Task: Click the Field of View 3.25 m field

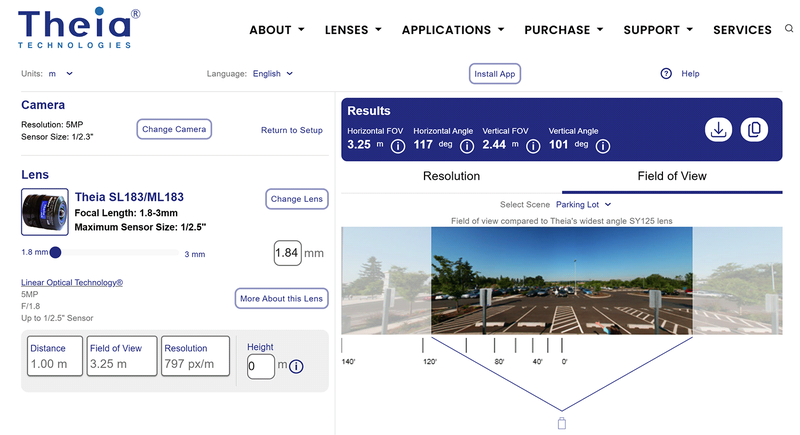Action: point(122,356)
